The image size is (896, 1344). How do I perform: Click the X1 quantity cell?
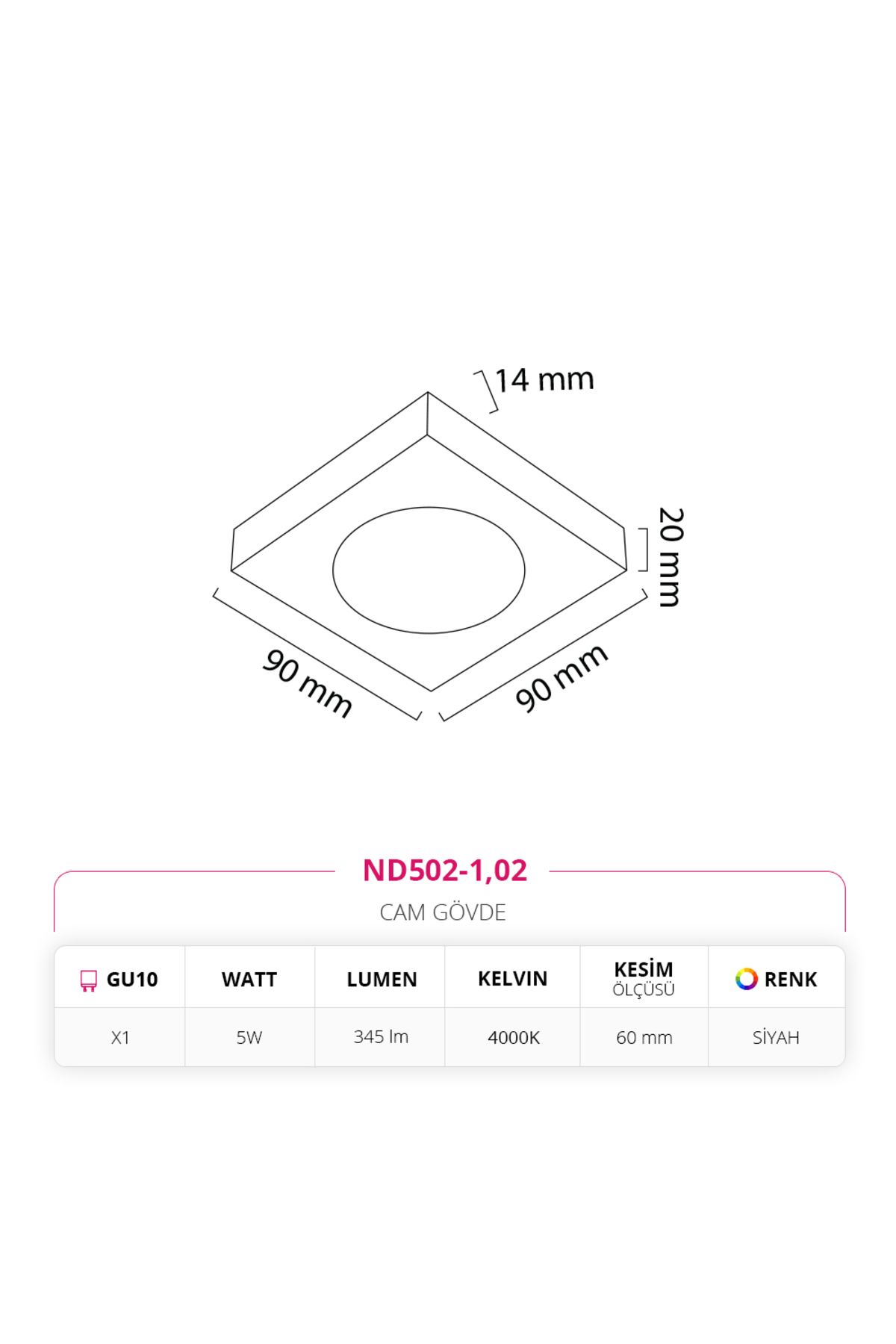[120, 1037]
